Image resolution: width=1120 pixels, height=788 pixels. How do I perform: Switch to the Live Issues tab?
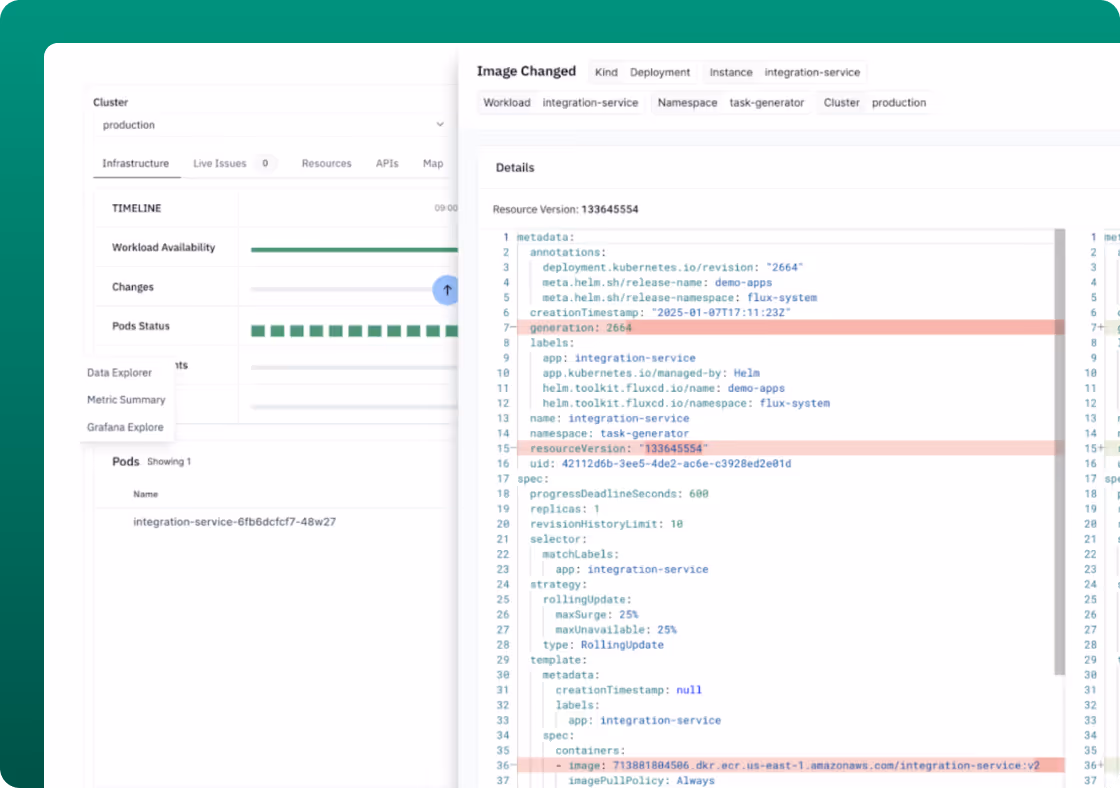tap(219, 164)
